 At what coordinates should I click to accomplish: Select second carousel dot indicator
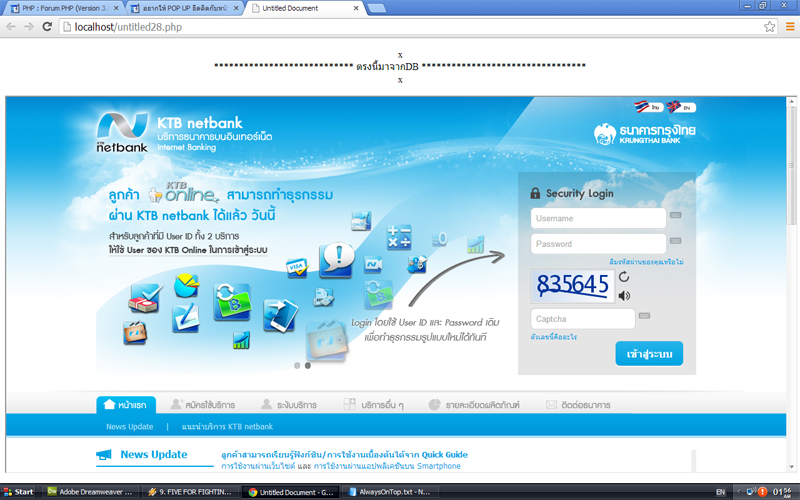tap(308, 365)
